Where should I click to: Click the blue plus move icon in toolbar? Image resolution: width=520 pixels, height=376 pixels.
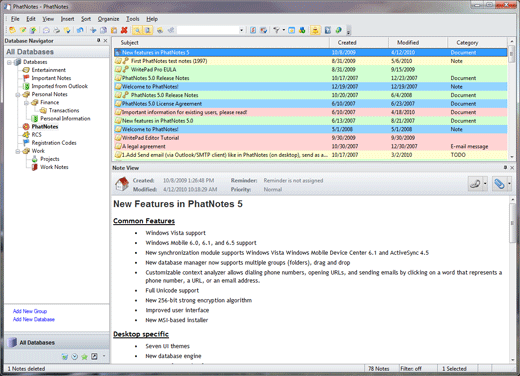[x=93, y=30]
